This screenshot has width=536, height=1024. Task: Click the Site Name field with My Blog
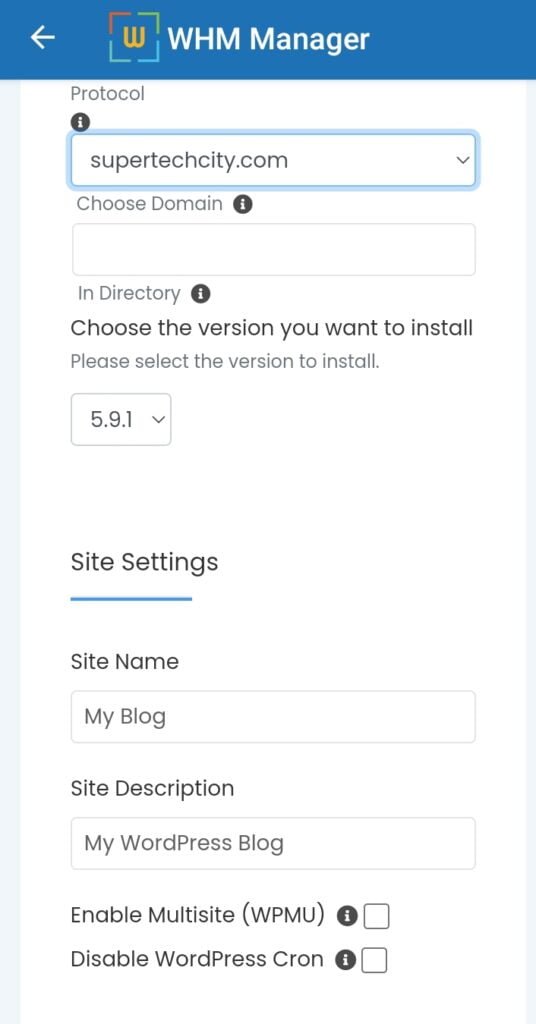coord(273,716)
